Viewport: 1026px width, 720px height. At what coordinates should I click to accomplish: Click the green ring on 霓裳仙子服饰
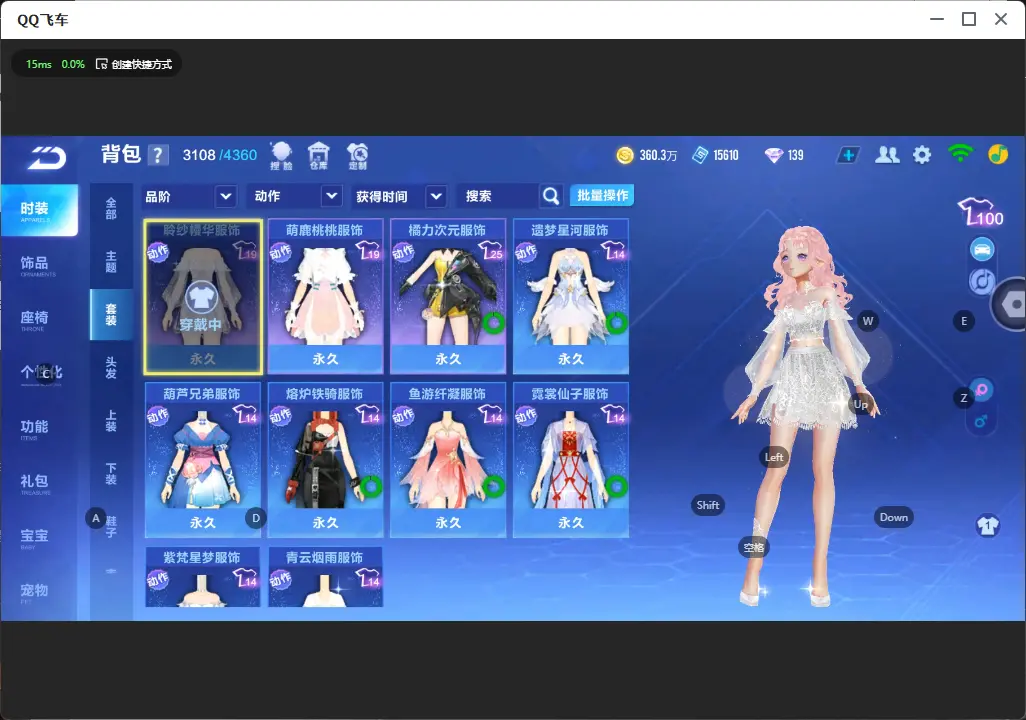pyautogui.click(x=616, y=486)
